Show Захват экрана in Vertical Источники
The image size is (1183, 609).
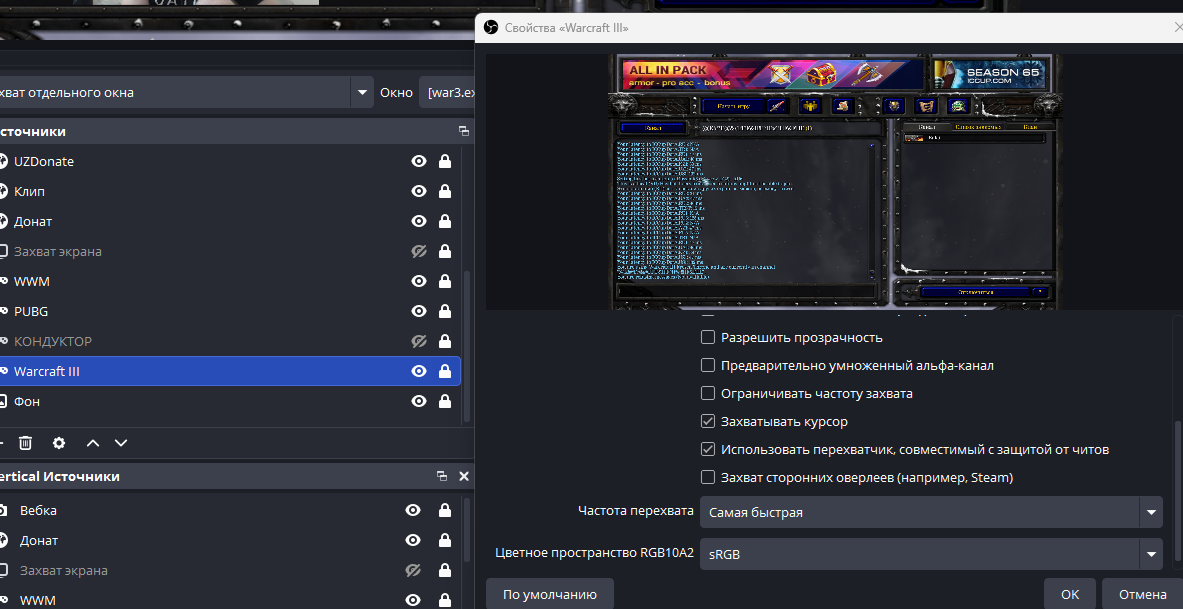413,571
